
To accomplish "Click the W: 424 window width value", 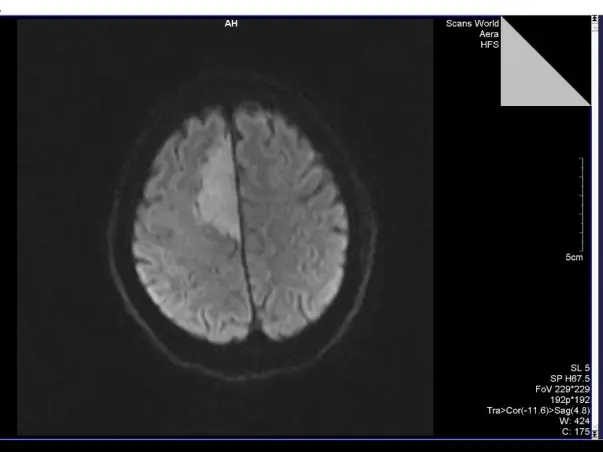I will click(x=575, y=421).
